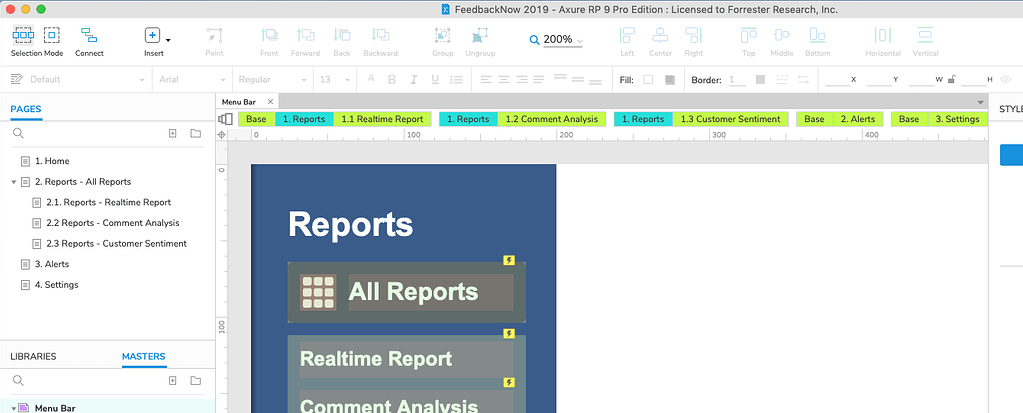The width and height of the screenshot is (1023, 413).
Task: Align widgets Left
Action: (x=627, y=35)
